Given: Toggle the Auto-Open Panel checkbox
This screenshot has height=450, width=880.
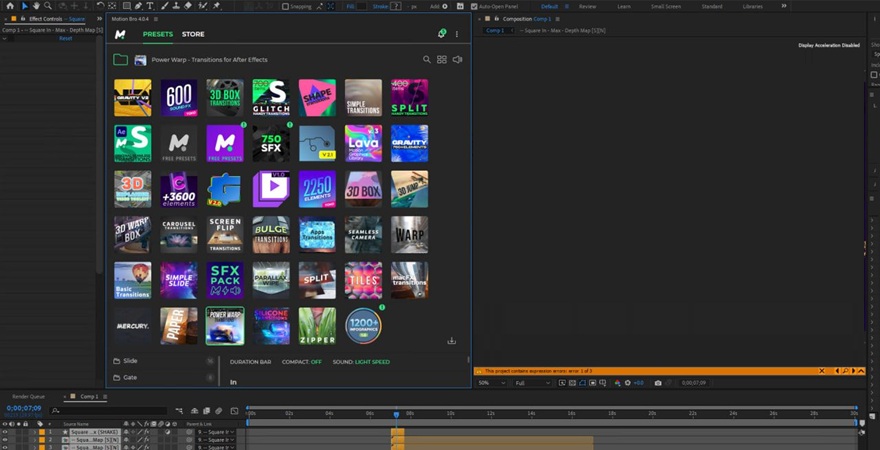Looking at the screenshot, I should click(x=474, y=6).
